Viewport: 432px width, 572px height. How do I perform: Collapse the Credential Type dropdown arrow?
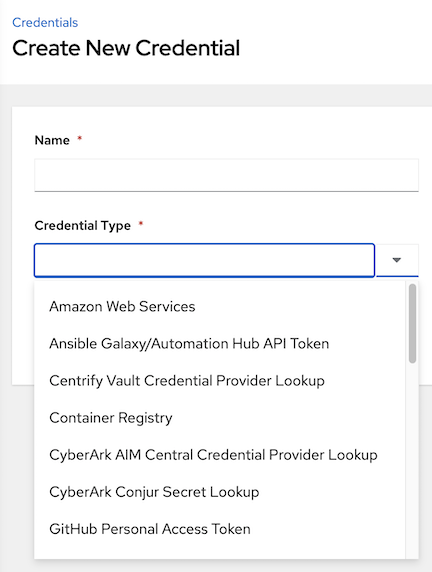(397, 260)
